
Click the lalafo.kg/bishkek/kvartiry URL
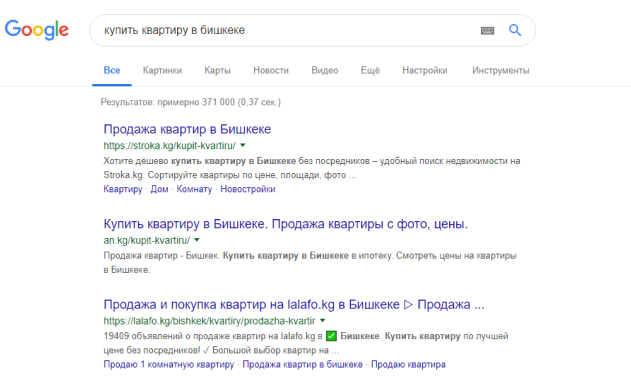(209, 321)
